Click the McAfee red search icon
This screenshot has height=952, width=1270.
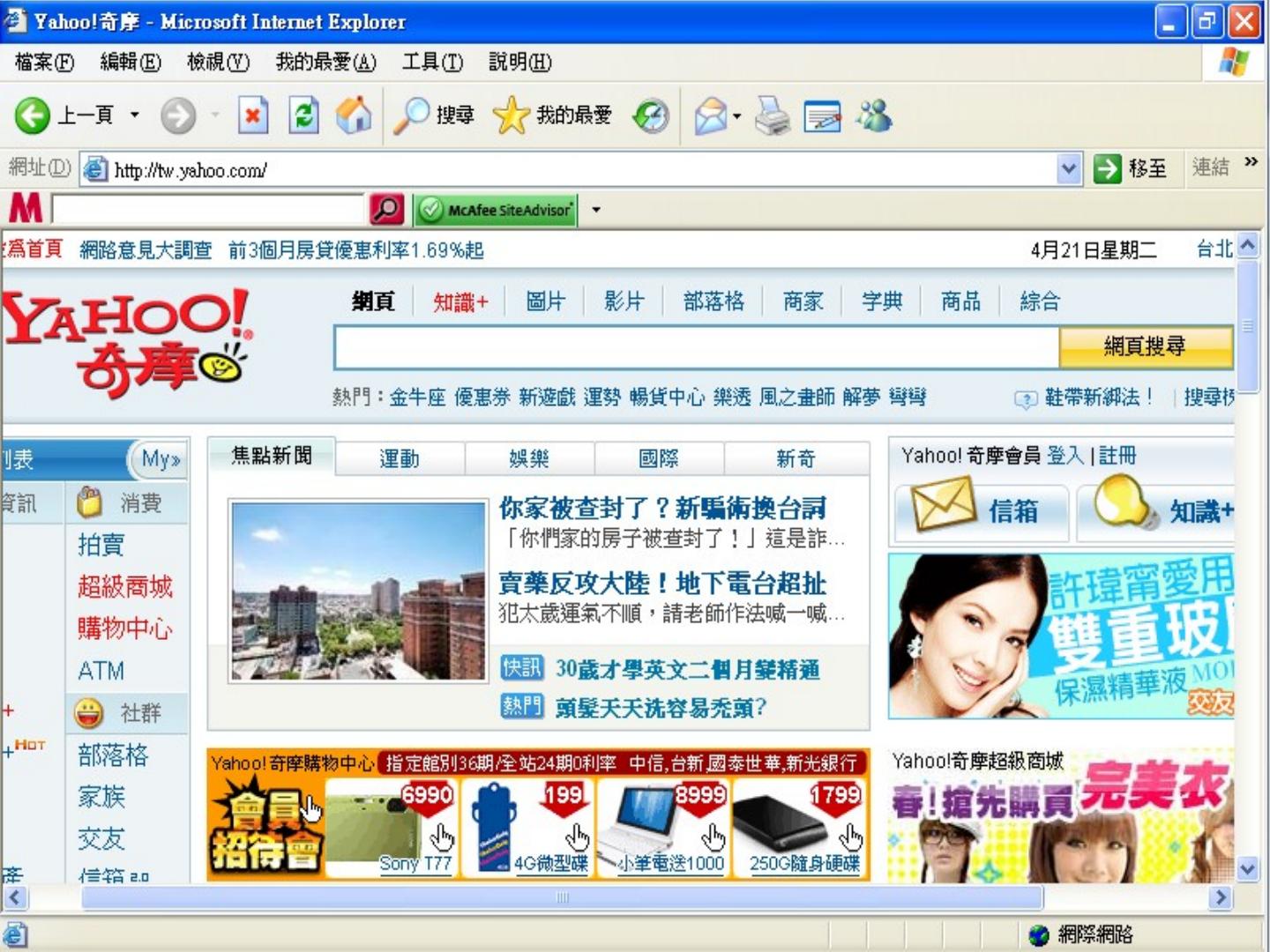point(386,209)
